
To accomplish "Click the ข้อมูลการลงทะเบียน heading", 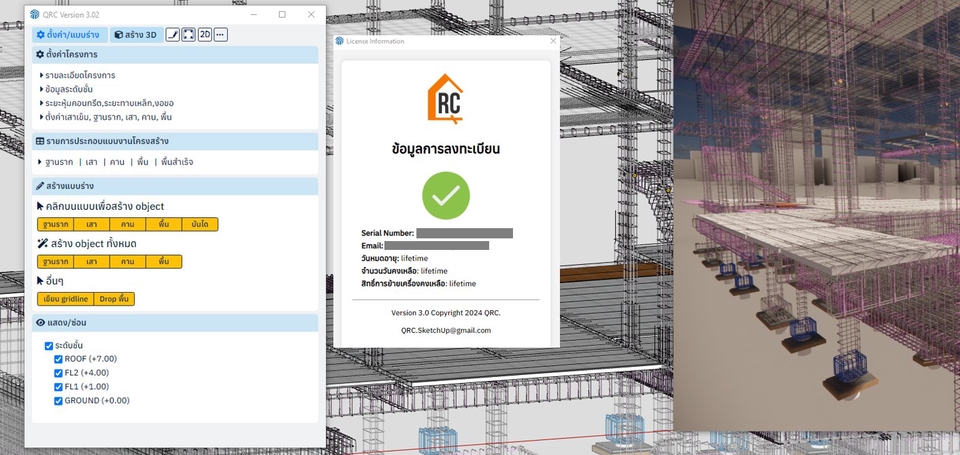I will click(446, 148).
